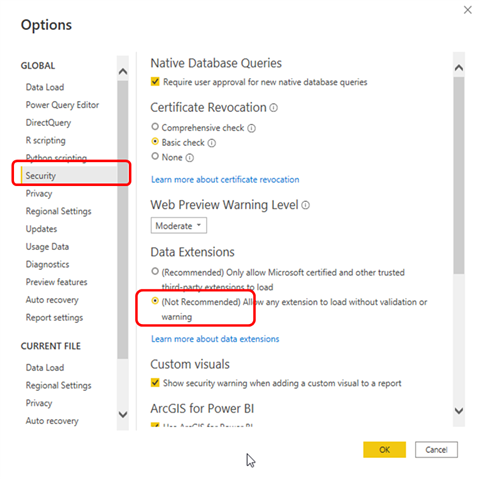This screenshot has width=479, height=479.
Task: Click info icon next to None option
Action: 189,158
